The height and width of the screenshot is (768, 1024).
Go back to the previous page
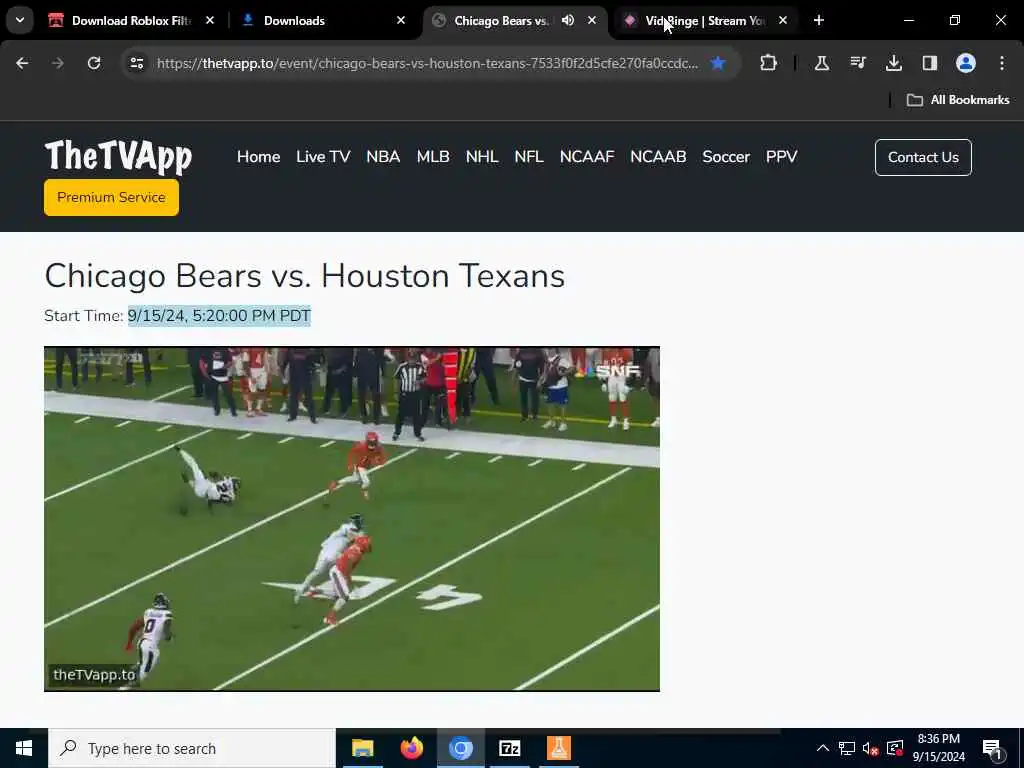22,63
